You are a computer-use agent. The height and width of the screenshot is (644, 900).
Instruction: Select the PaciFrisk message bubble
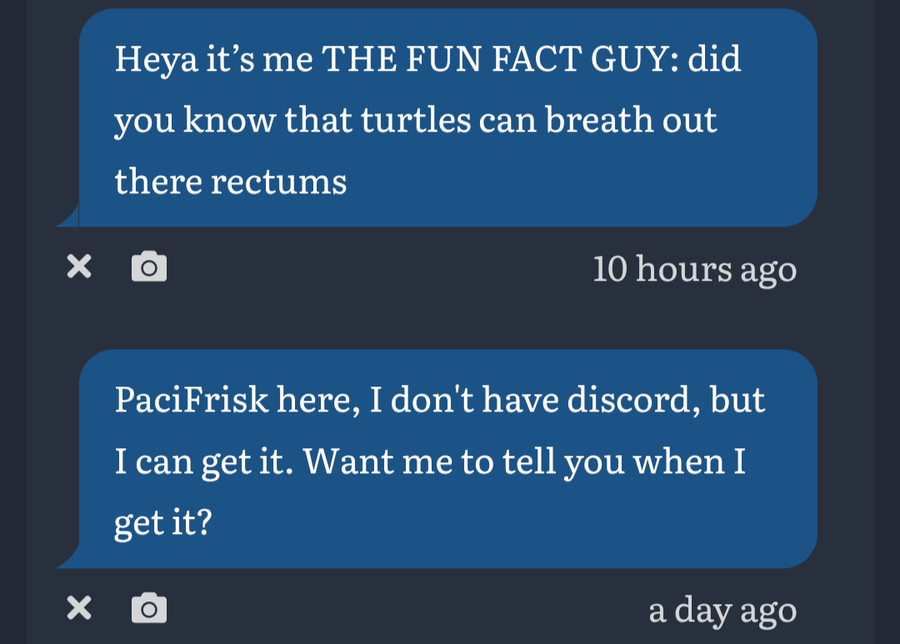pos(446,458)
